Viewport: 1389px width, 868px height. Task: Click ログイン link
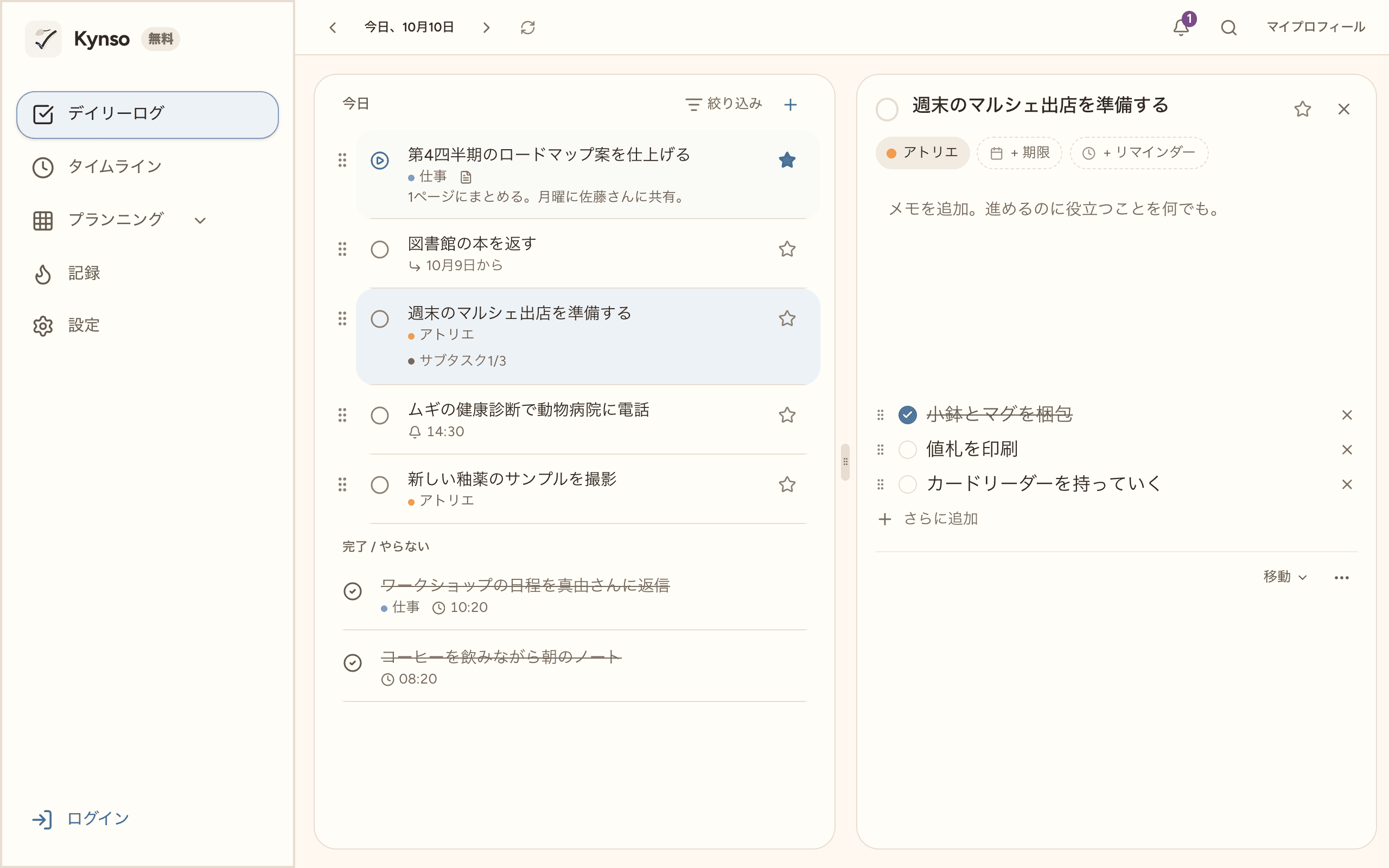click(x=80, y=819)
